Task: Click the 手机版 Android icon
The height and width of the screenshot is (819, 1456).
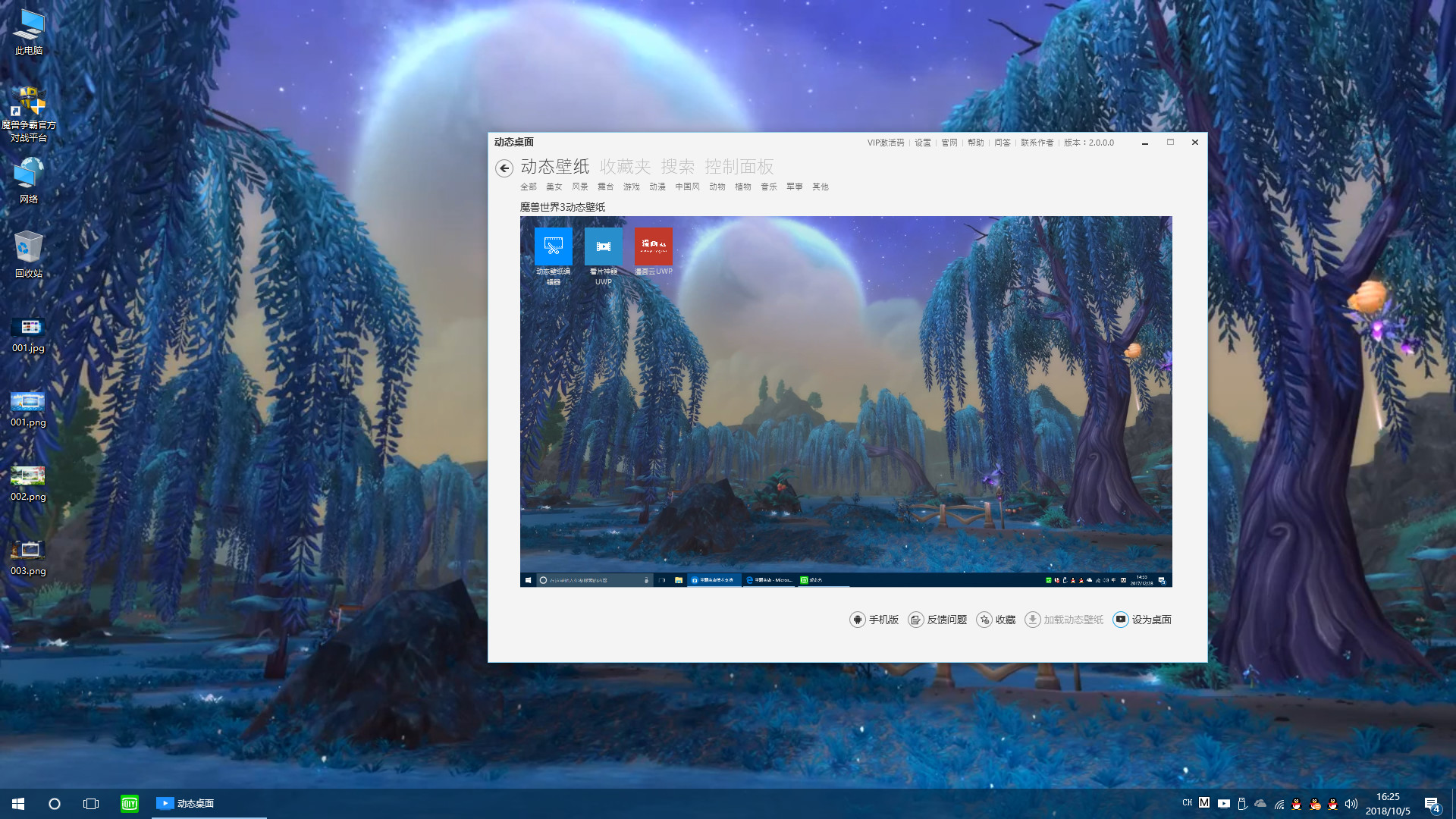Action: (858, 620)
